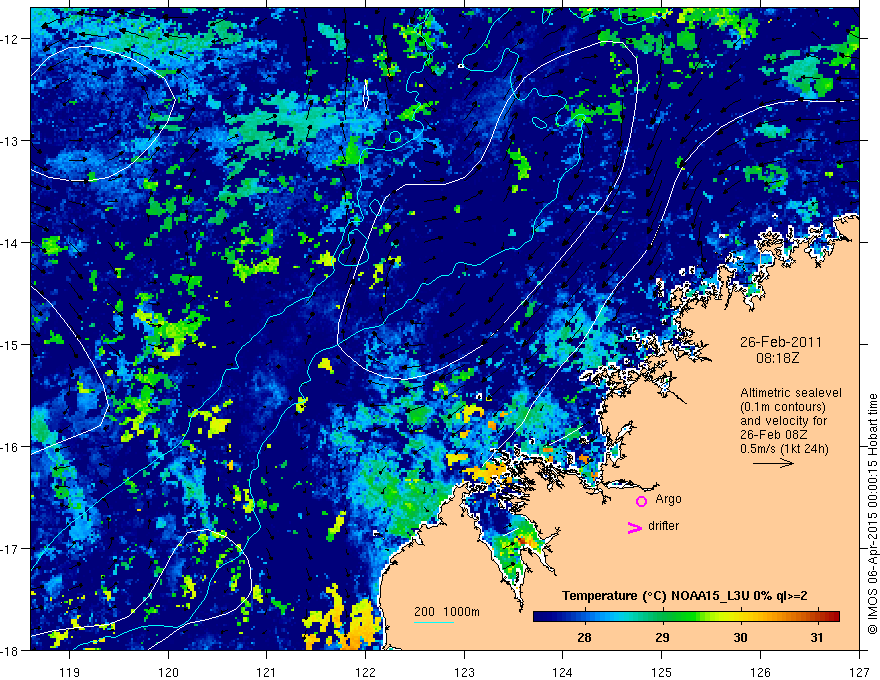Screen dimensions: 880x680
Task: Click the latitude axis label -16
Action: 11,447
